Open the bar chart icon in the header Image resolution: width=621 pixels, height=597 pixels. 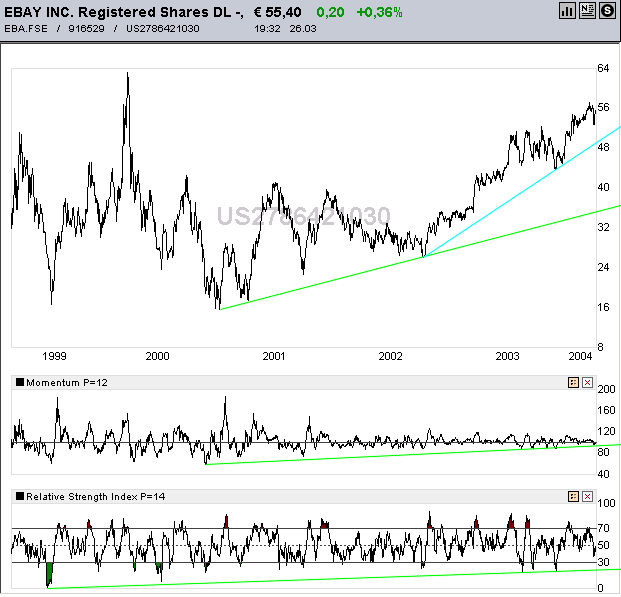pos(567,11)
